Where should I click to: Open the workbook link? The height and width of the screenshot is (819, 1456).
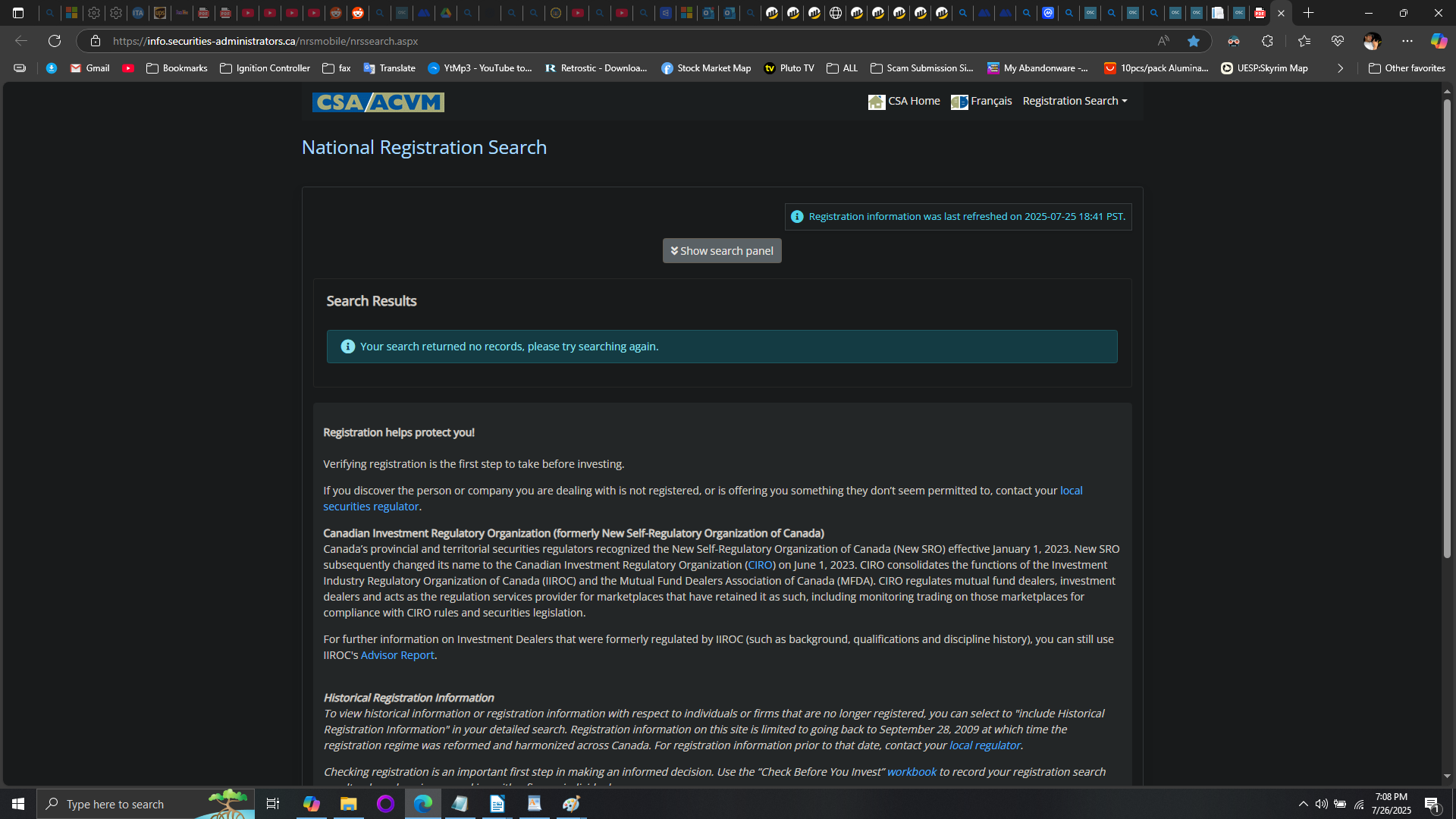click(x=912, y=772)
